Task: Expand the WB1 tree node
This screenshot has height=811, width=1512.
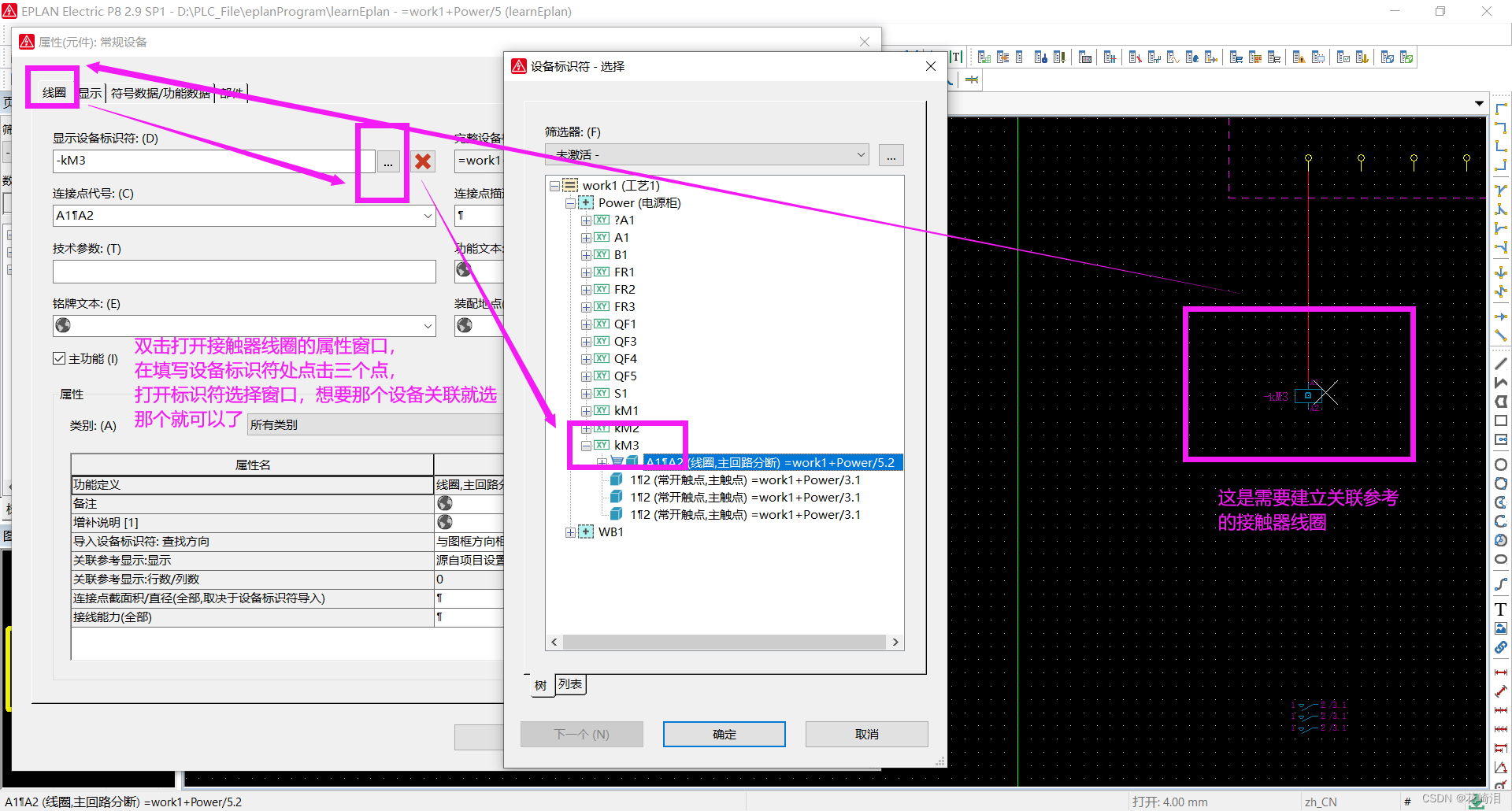Action: point(570,532)
